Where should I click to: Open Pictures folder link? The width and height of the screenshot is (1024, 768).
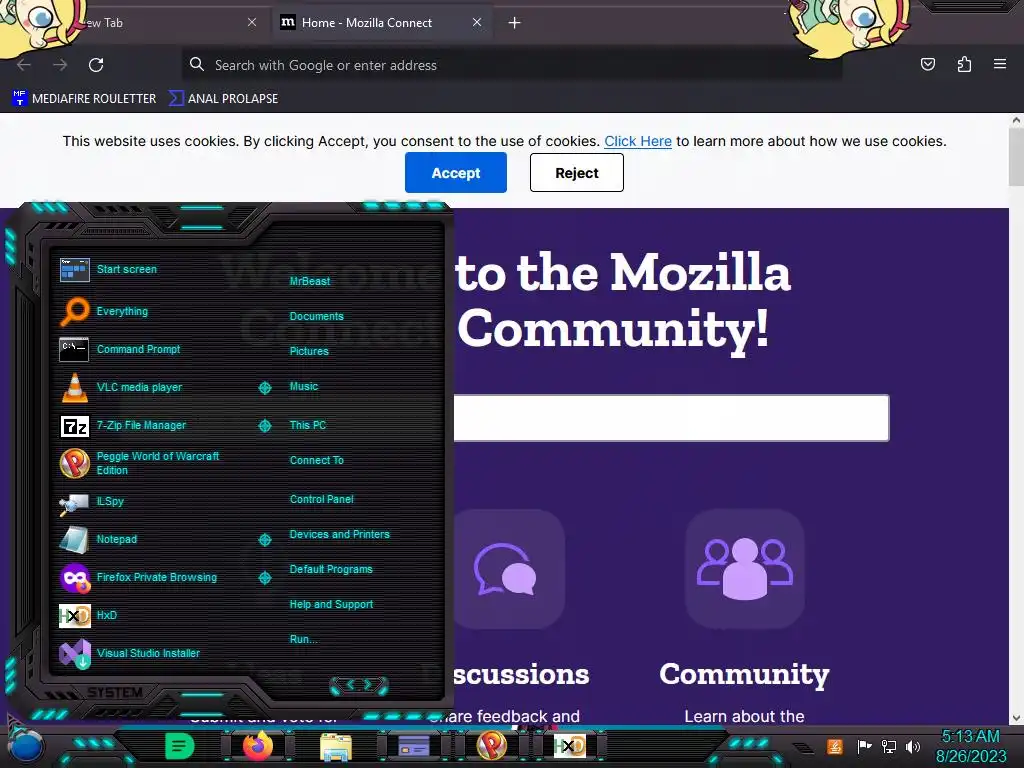click(309, 351)
